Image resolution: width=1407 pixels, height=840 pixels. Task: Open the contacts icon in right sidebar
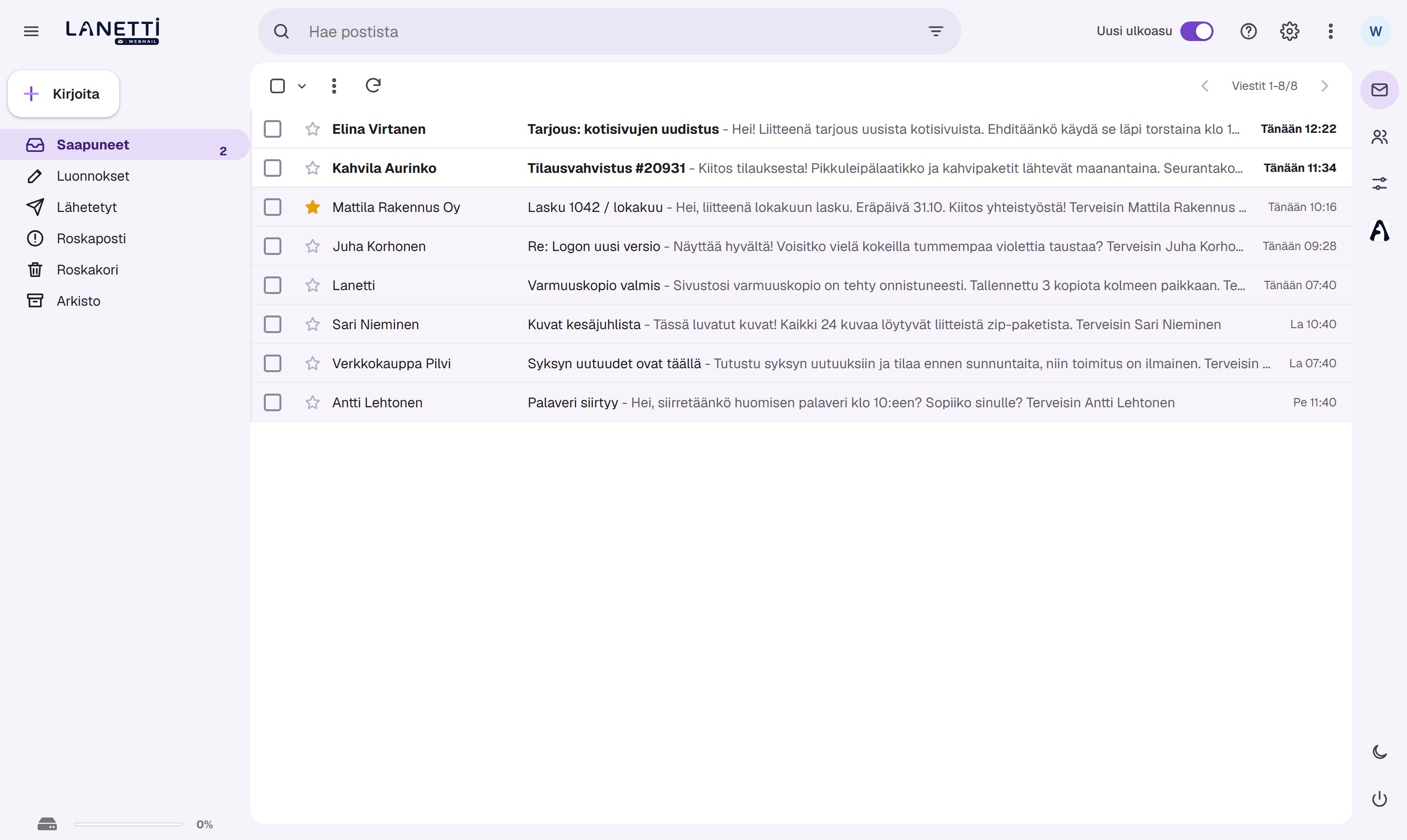[x=1379, y=136]
